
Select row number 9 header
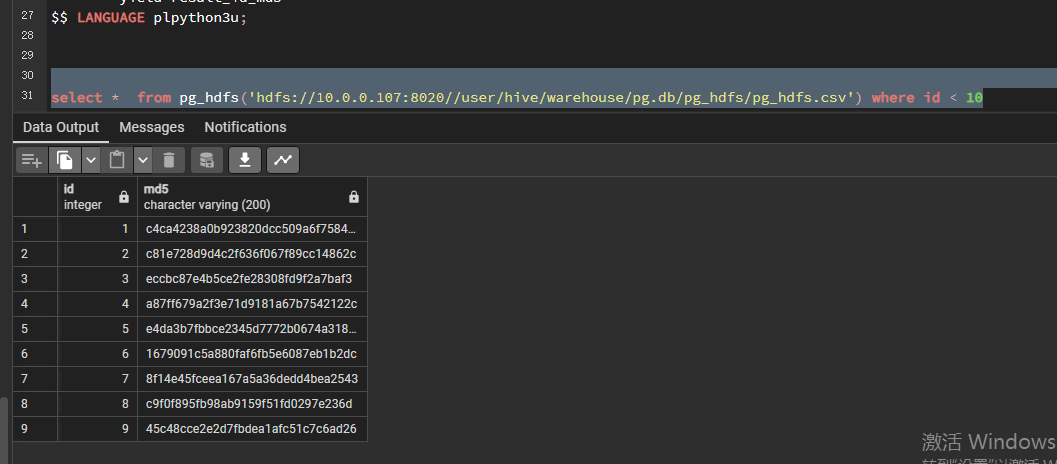(35, 429)
